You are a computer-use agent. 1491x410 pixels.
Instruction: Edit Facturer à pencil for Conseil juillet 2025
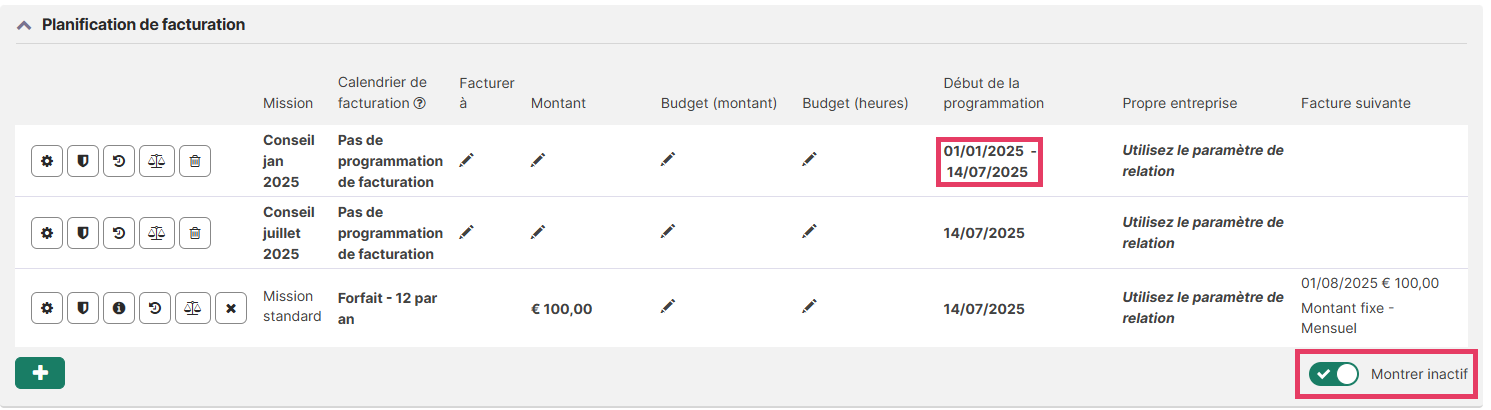click(x=467, y=231)
